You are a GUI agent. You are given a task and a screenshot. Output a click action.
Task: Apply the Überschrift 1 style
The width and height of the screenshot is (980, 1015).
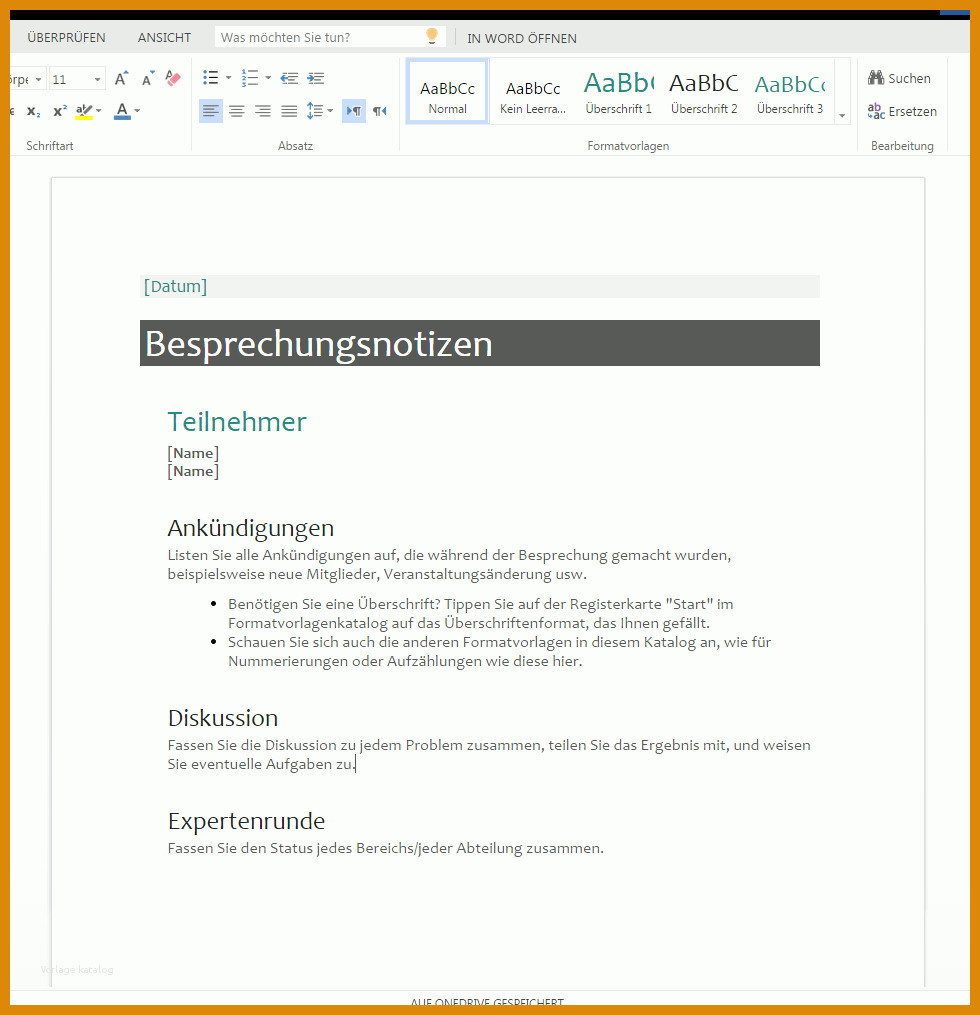[619, 92]
